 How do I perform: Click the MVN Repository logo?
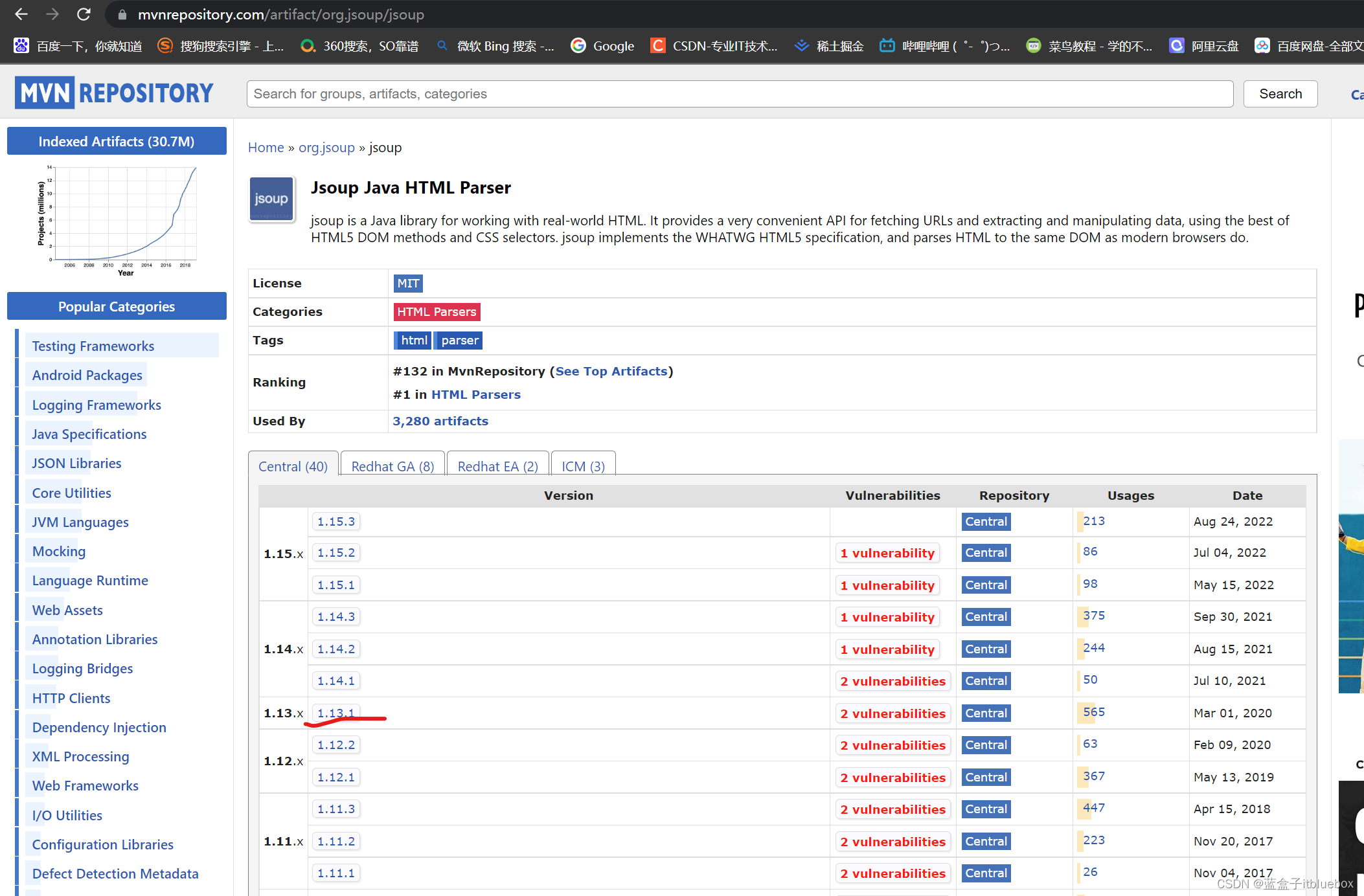coord(114,93)
